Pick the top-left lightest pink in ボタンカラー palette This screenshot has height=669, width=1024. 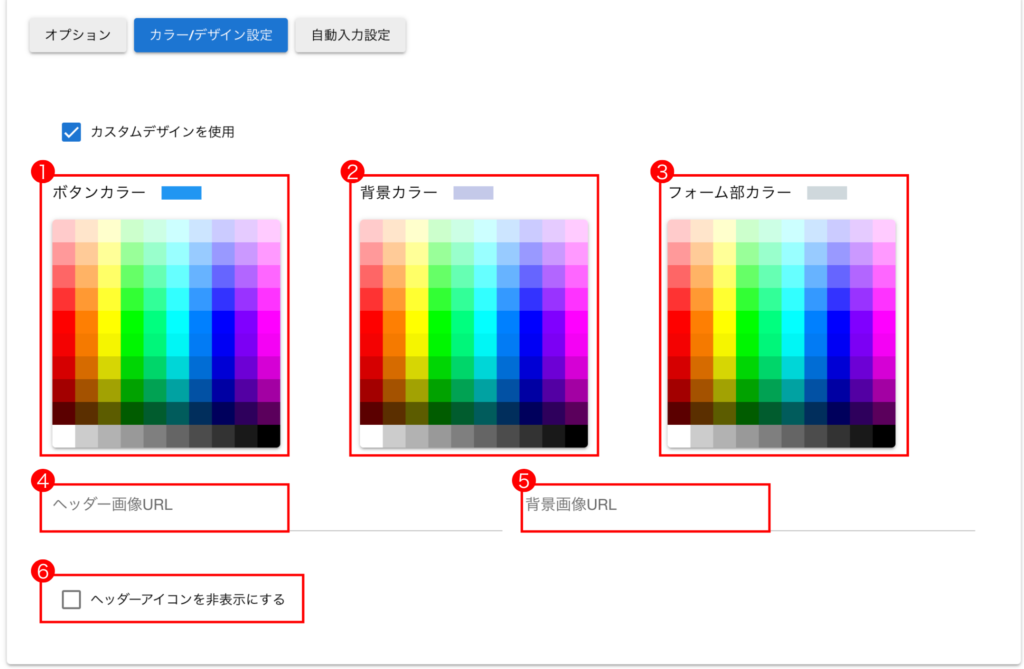tap(63, 230)
